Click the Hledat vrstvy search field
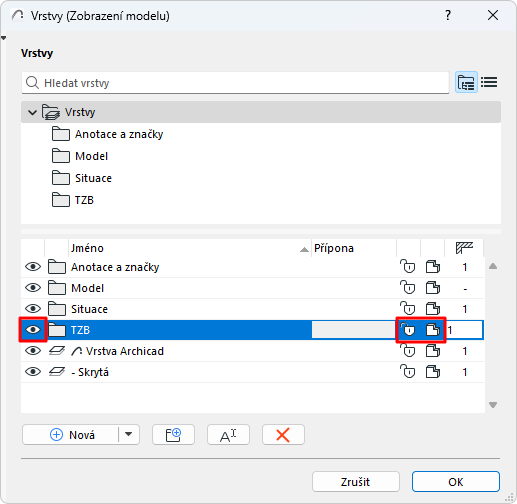The width and height of the screenshot is (517, 504). pyautogui.click(x=235, y=83)
